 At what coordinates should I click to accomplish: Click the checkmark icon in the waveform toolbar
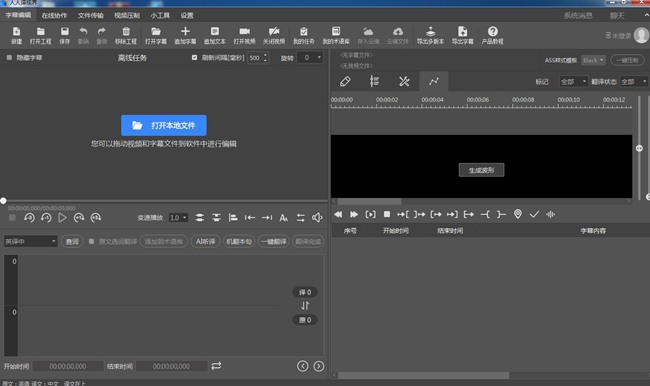pyautogui.click(x=534, y=214)
